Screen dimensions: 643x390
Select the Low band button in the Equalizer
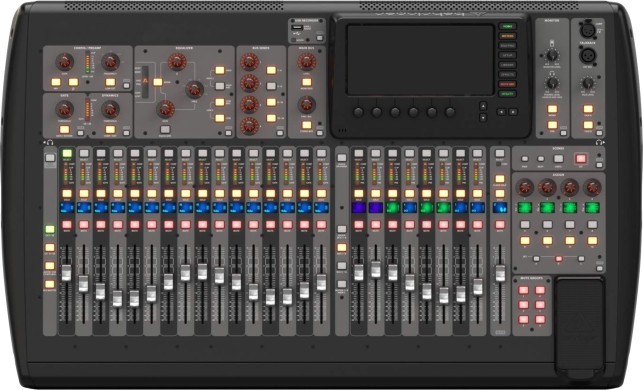pyautogui.click(x=220, y=118)
